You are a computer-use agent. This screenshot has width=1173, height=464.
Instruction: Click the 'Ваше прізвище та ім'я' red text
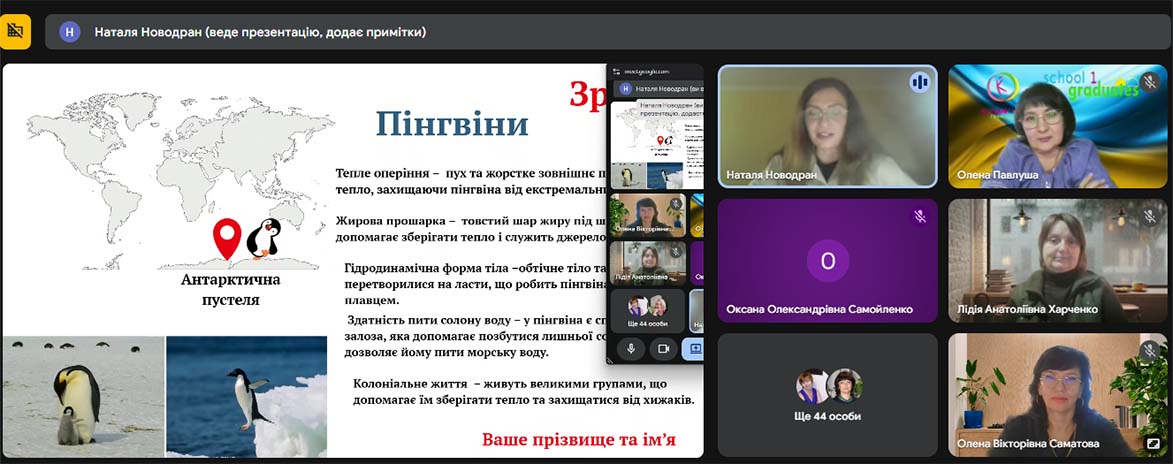(x=579, y=439)
